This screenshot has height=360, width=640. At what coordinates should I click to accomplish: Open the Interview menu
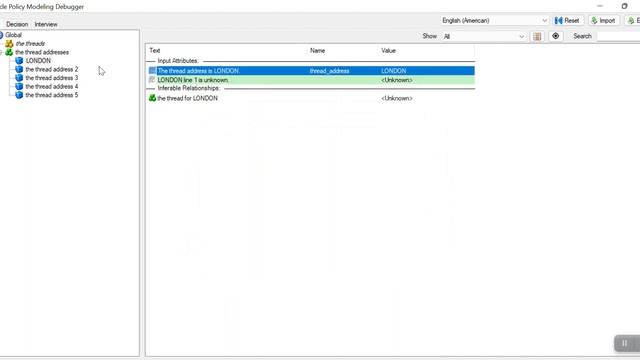pyautogui.click(x=46, y=24)
